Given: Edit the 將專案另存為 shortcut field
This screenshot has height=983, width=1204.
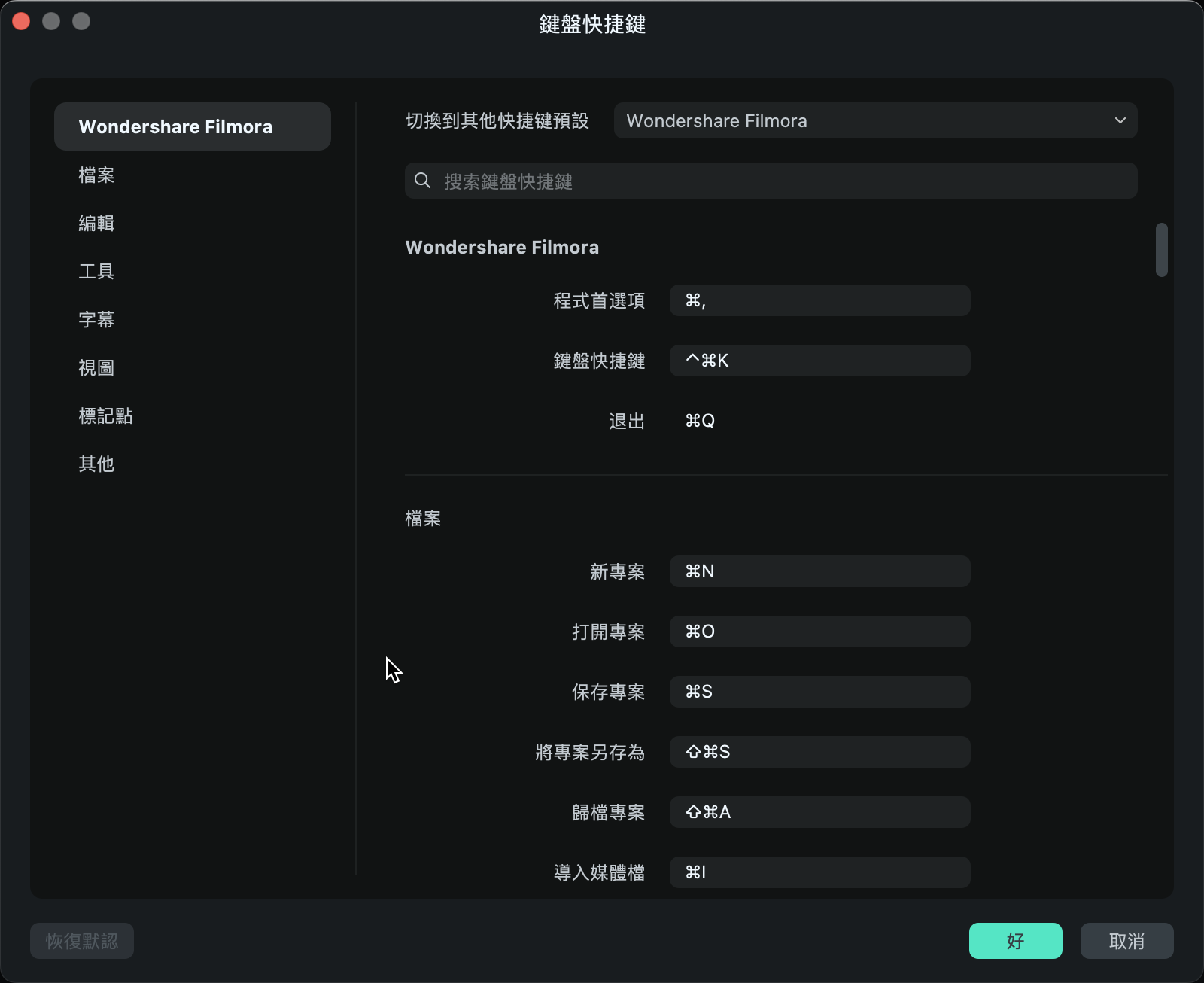Looking at the screenshot, I should click(x=820, y=752).
